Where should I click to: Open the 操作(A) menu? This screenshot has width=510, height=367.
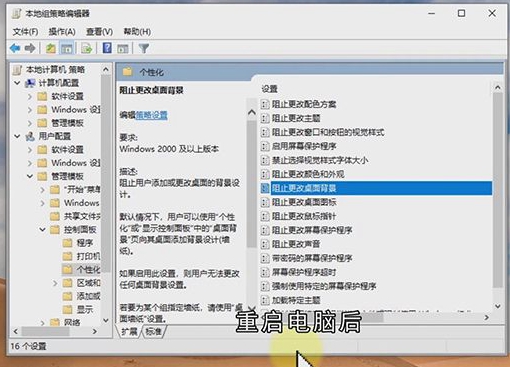click(62, 32)
